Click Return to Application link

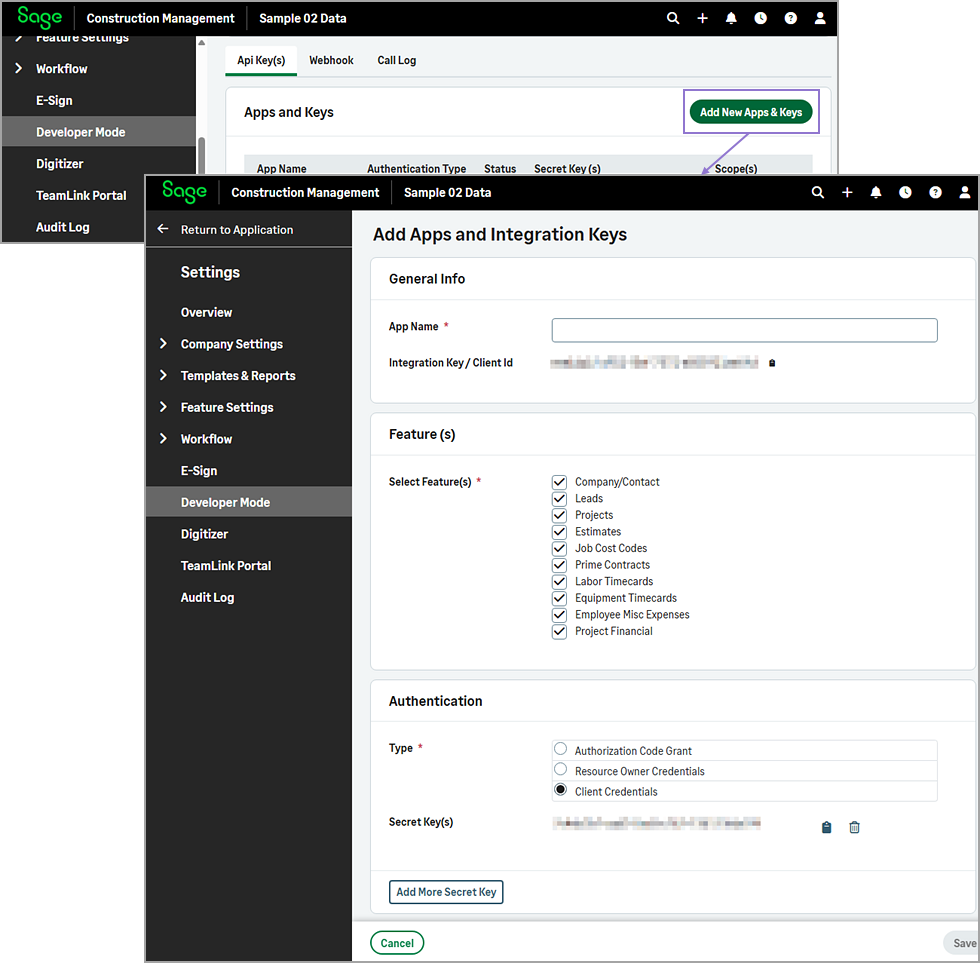point(237,229)
